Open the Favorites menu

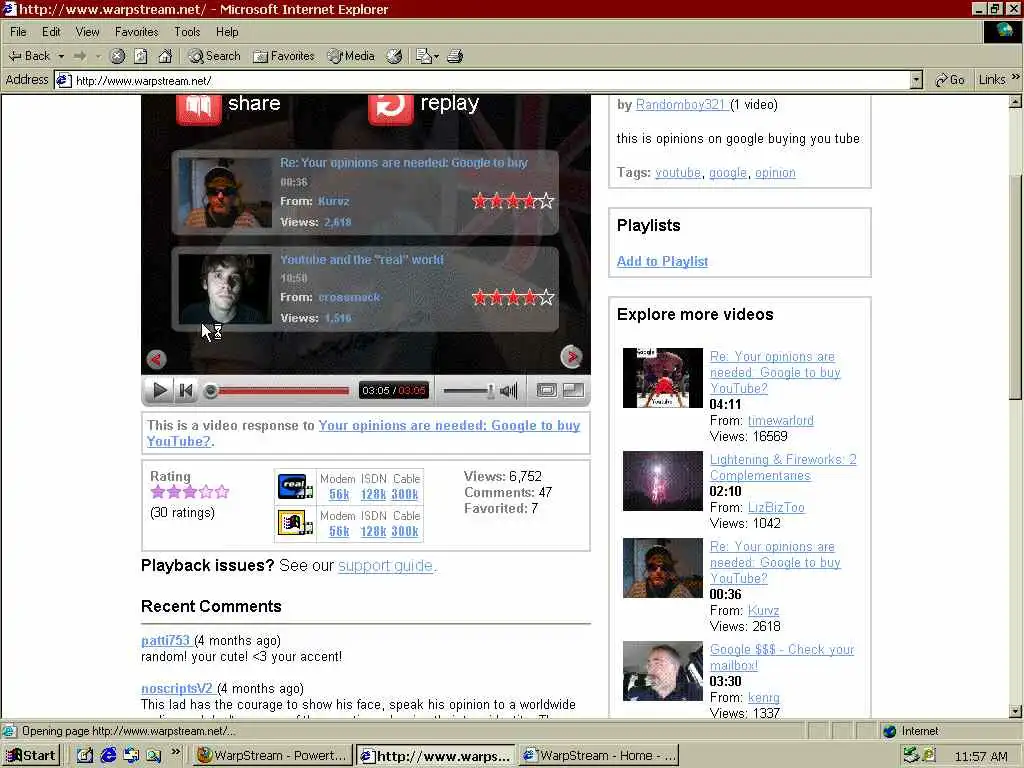coord(136,31)
